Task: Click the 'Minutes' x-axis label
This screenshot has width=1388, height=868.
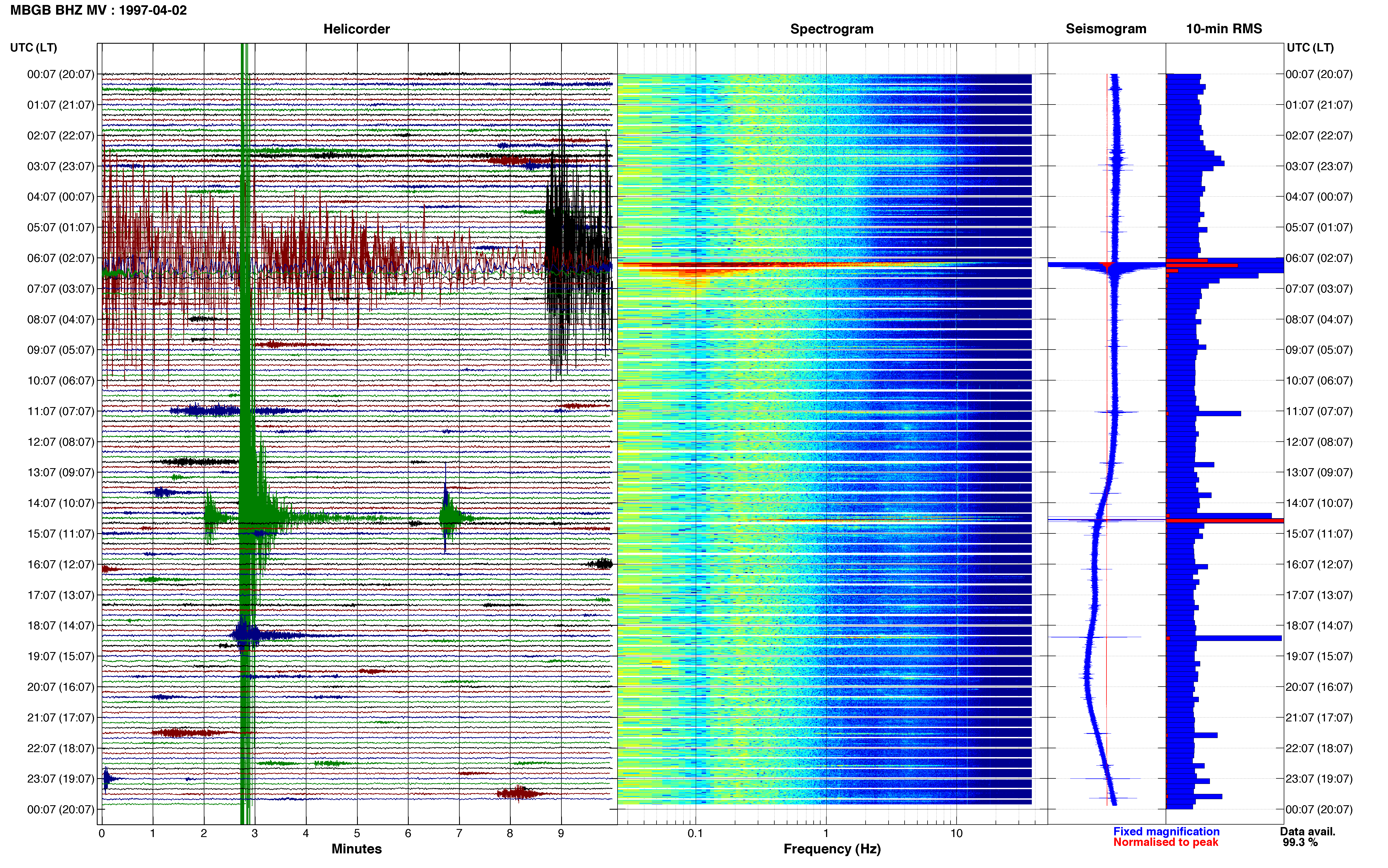Action: (356, 849)
